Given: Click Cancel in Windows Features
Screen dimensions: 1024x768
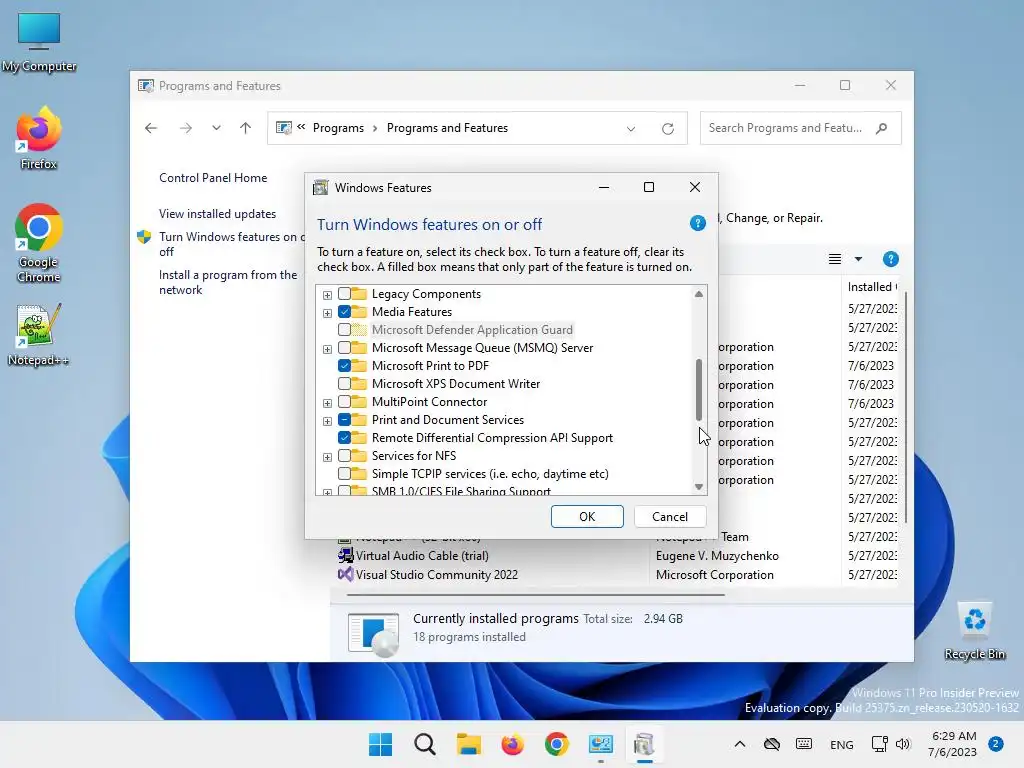Looking at the screenshot, I should [x=669, y=517].
